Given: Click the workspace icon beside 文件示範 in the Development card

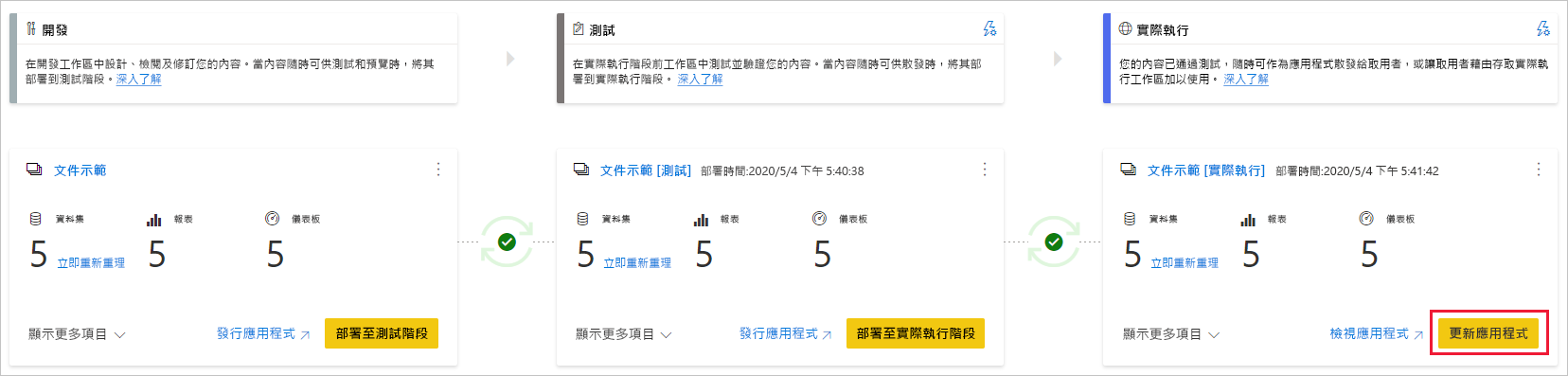Looking at the screenshot, I should 34,170.
